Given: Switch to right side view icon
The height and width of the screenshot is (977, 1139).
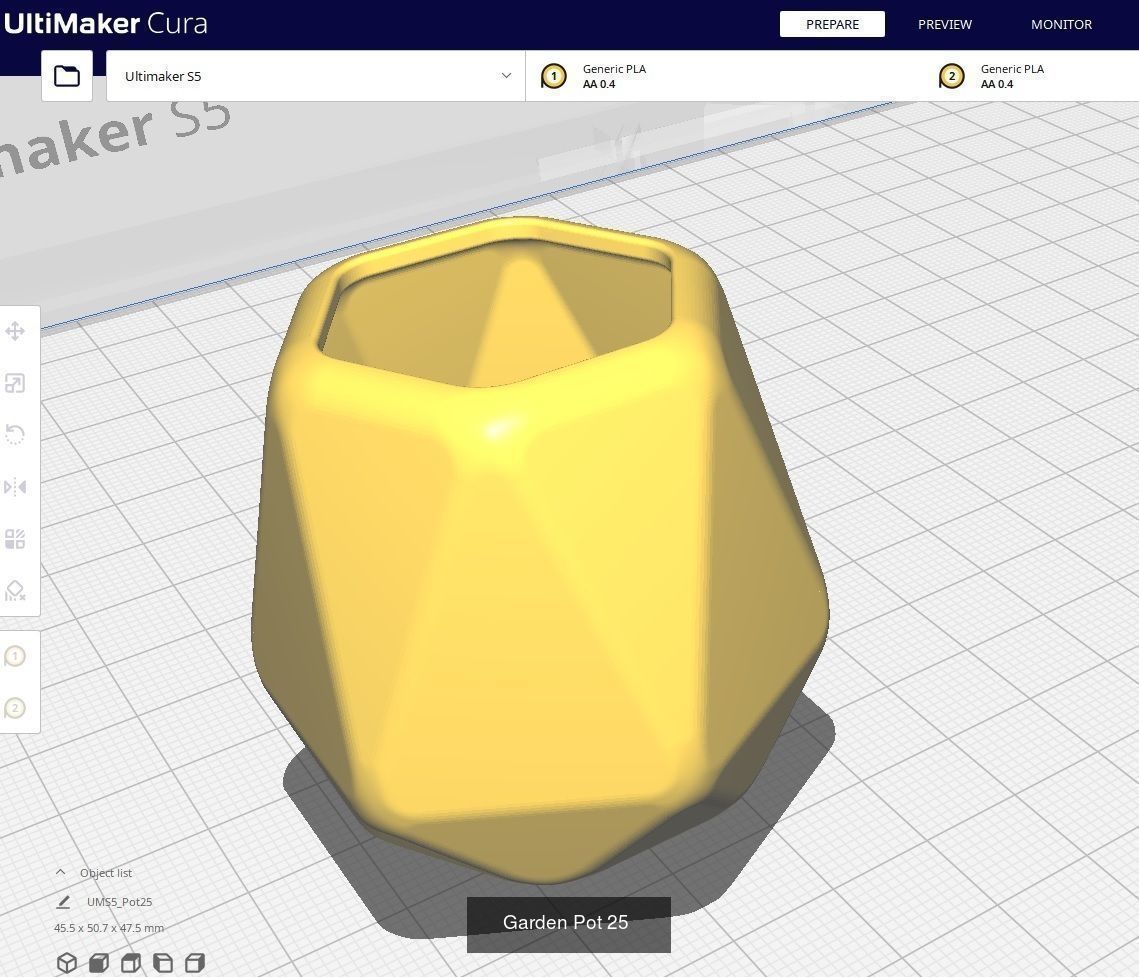Looking at the screenshot, I should coord(195,963).
